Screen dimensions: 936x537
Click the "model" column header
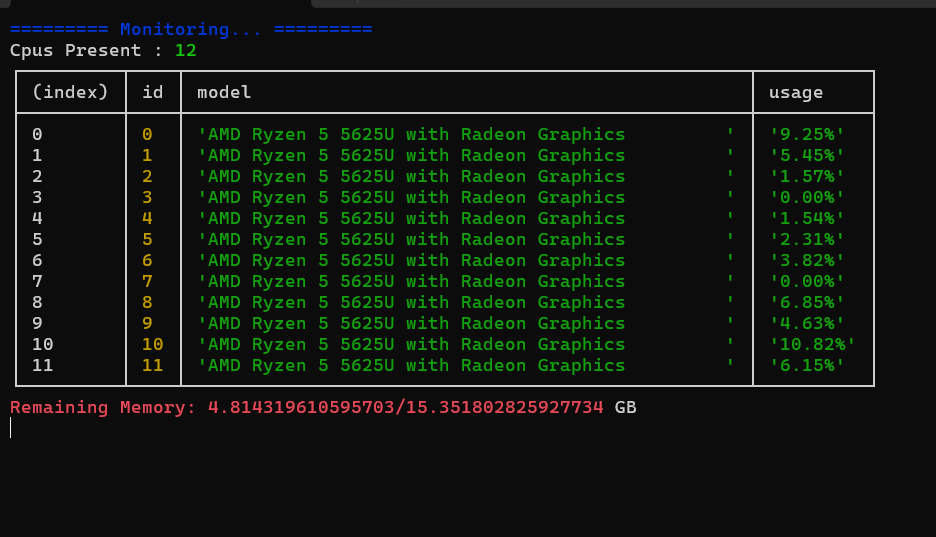coord(224,92)
